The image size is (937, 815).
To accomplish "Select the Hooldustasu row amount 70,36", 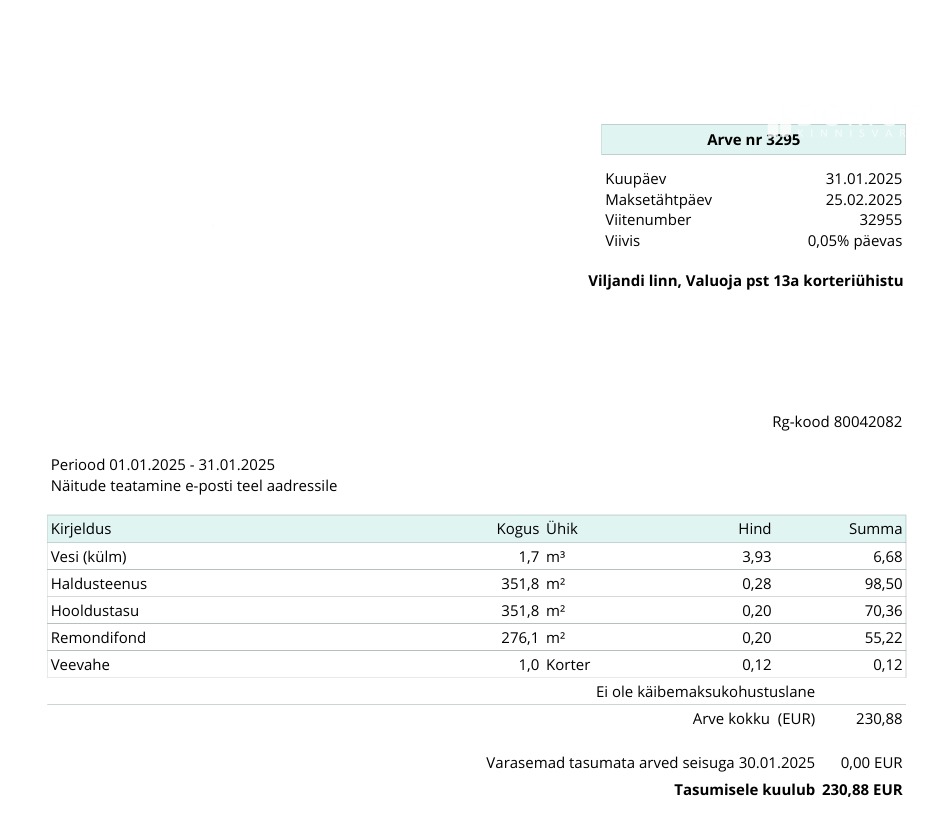I will (883, 611).
